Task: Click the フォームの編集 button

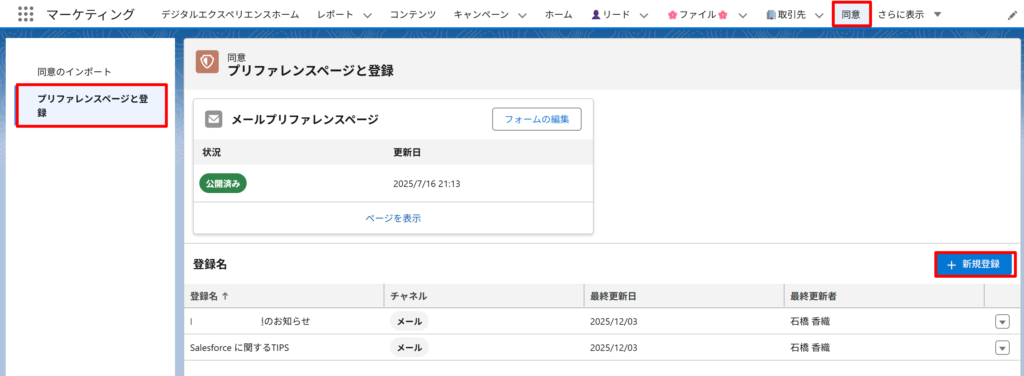Action: tap(537, 119)
